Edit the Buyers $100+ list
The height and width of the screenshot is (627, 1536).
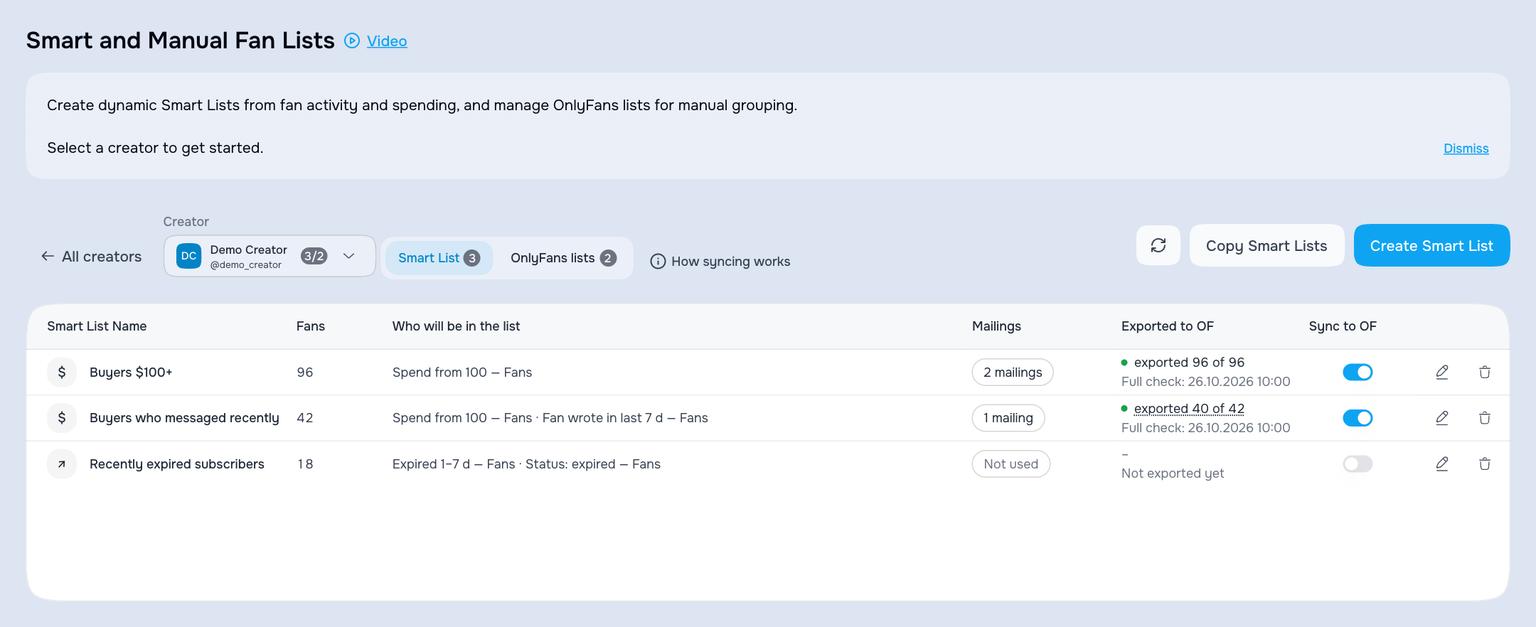[1442, 372]
